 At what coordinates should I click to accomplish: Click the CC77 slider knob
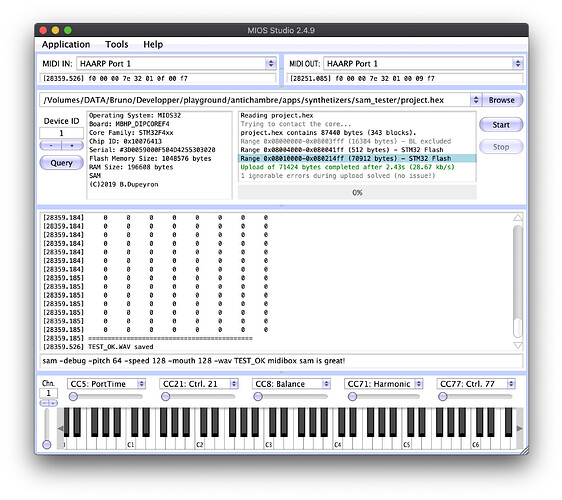(443, 397)
